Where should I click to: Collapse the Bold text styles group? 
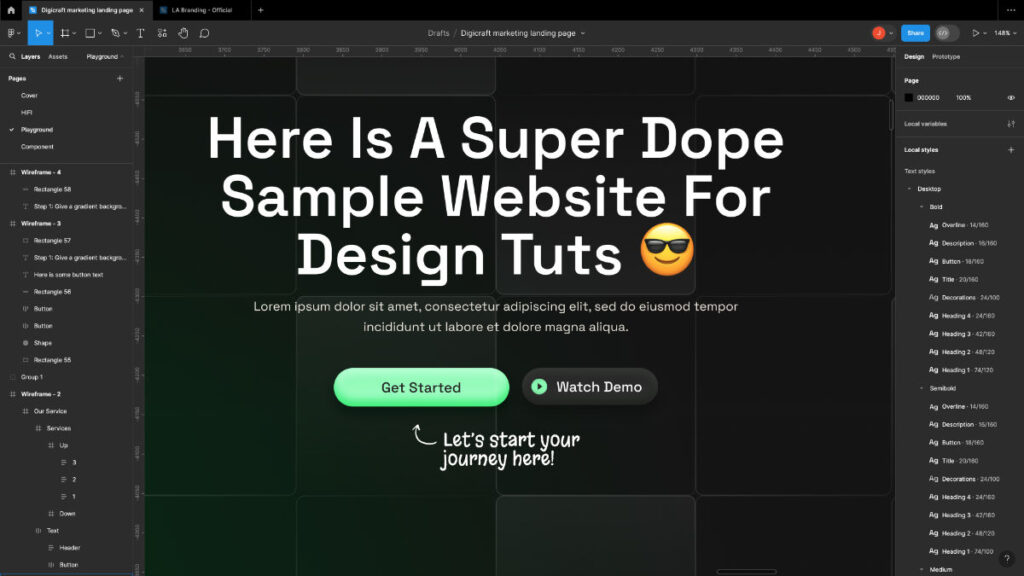[x=921, y=207]
